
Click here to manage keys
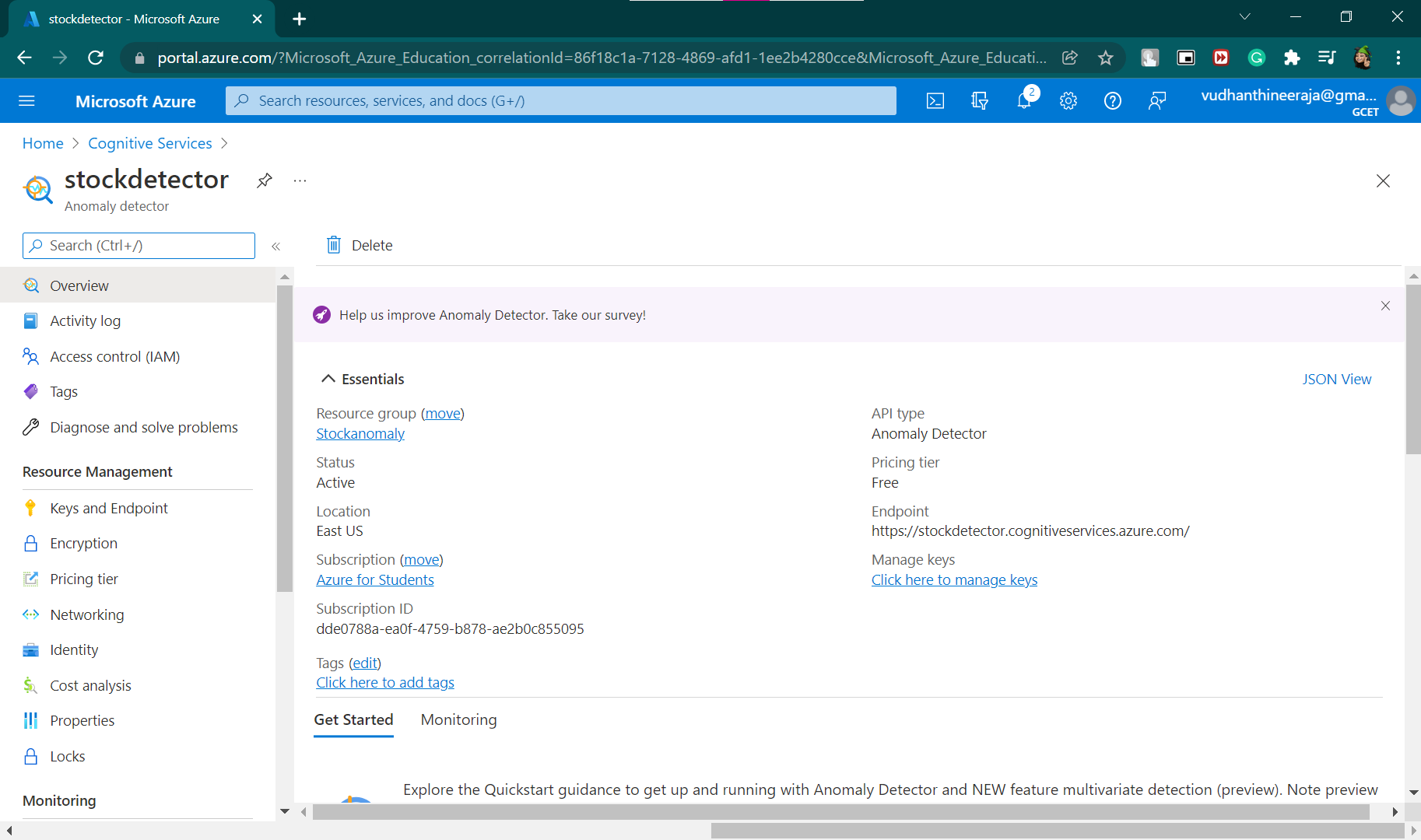954,579
